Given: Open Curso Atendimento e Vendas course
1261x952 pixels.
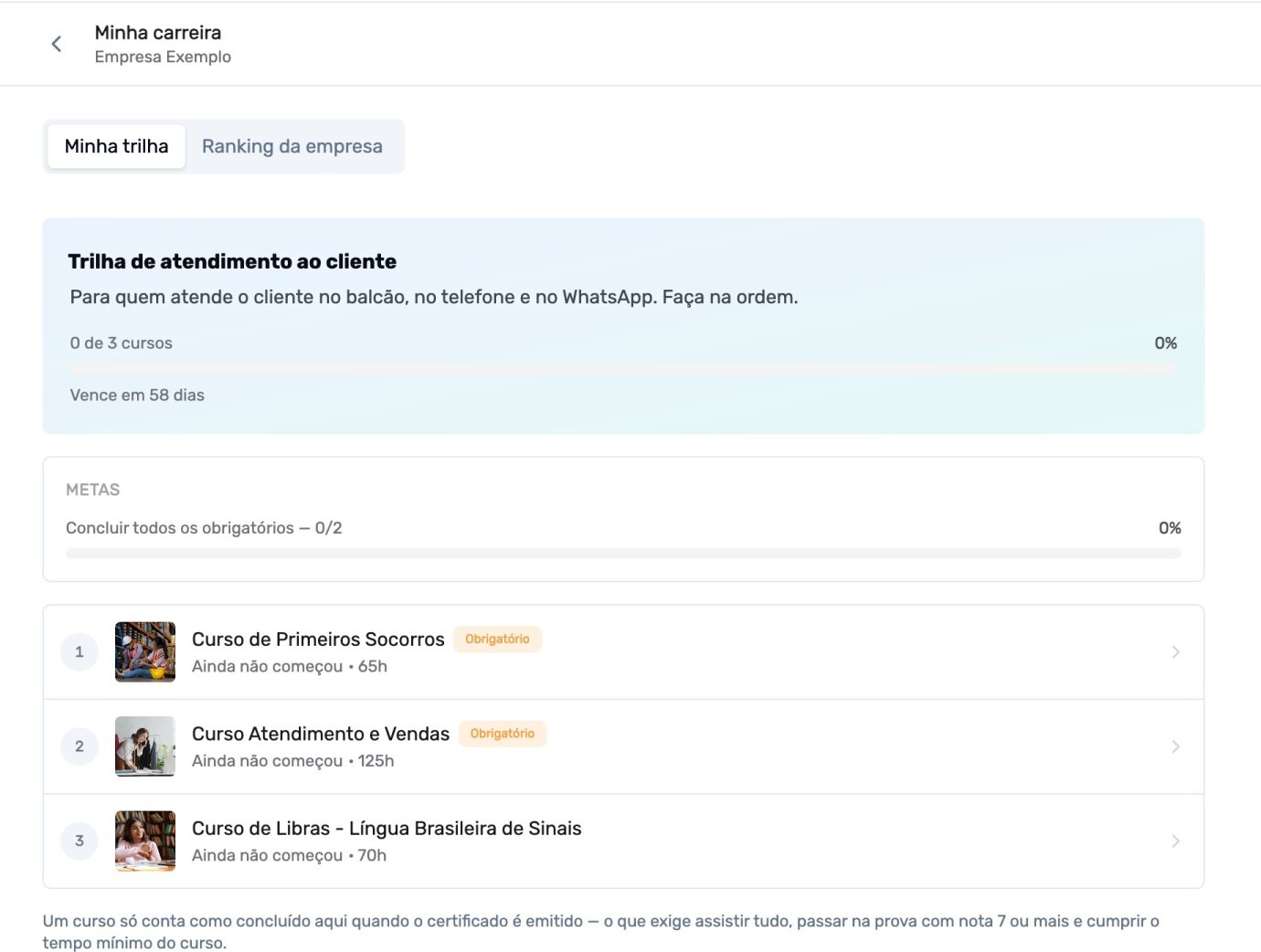Looking at the screenshot, I should coord(623,746).
